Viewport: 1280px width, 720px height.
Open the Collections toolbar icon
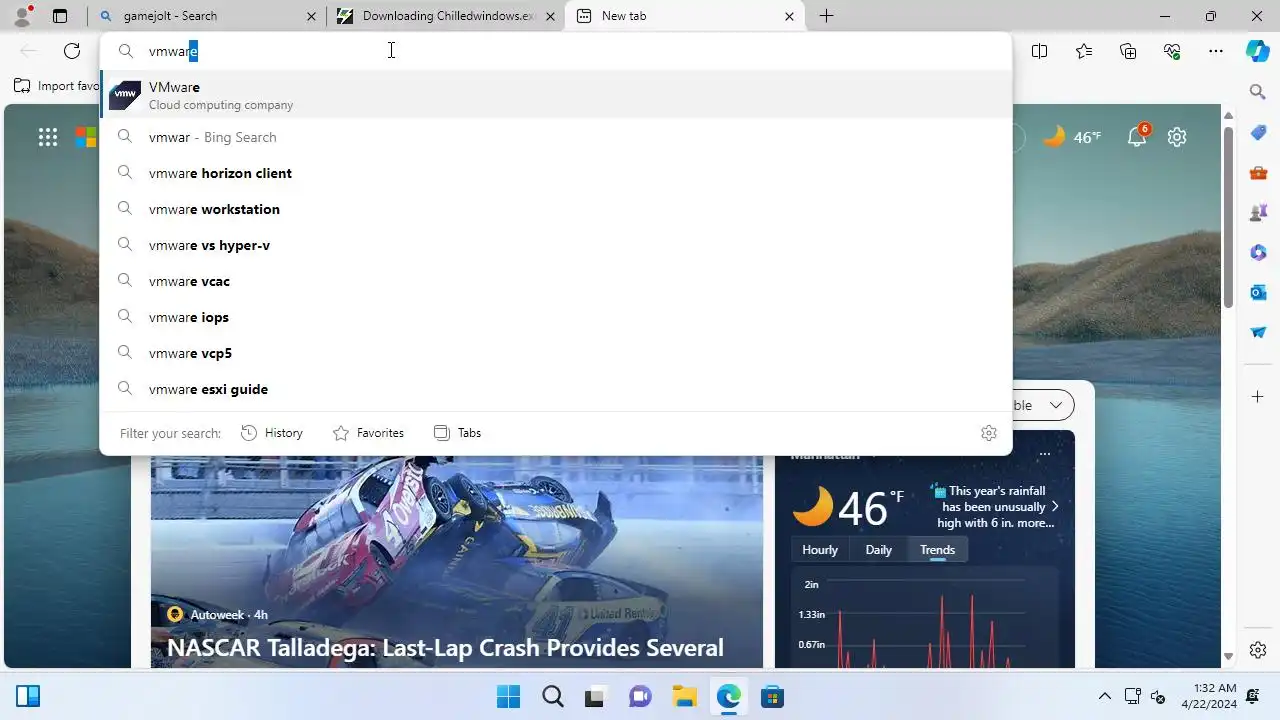1128,51
